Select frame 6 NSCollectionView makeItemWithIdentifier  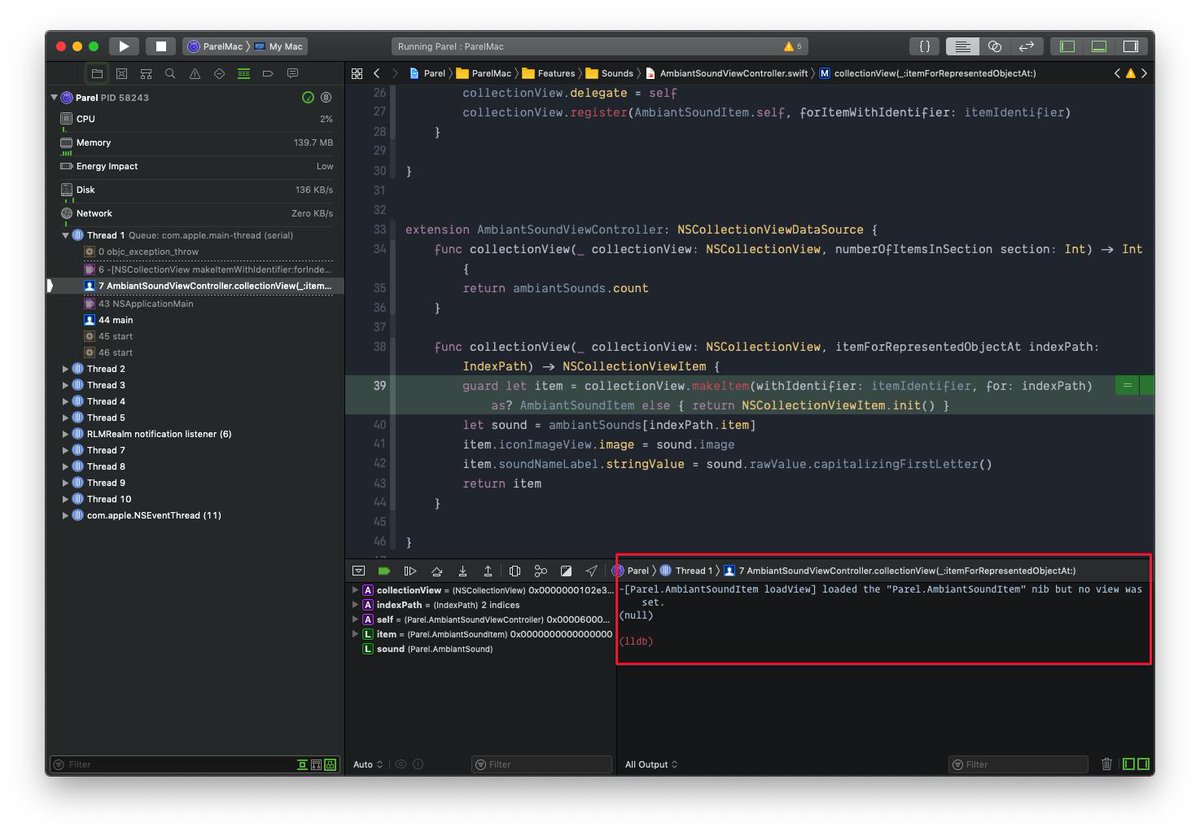click(208, 269)
